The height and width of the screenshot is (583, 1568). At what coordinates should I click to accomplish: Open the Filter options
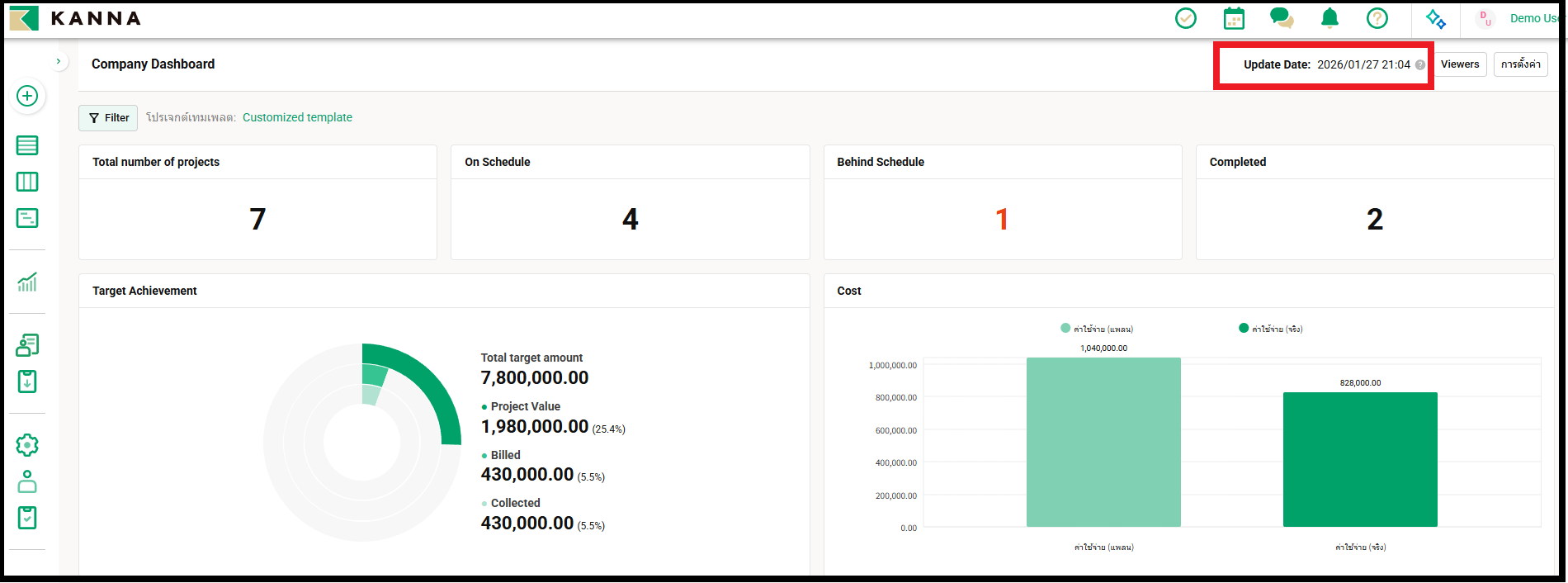[108, 118]
